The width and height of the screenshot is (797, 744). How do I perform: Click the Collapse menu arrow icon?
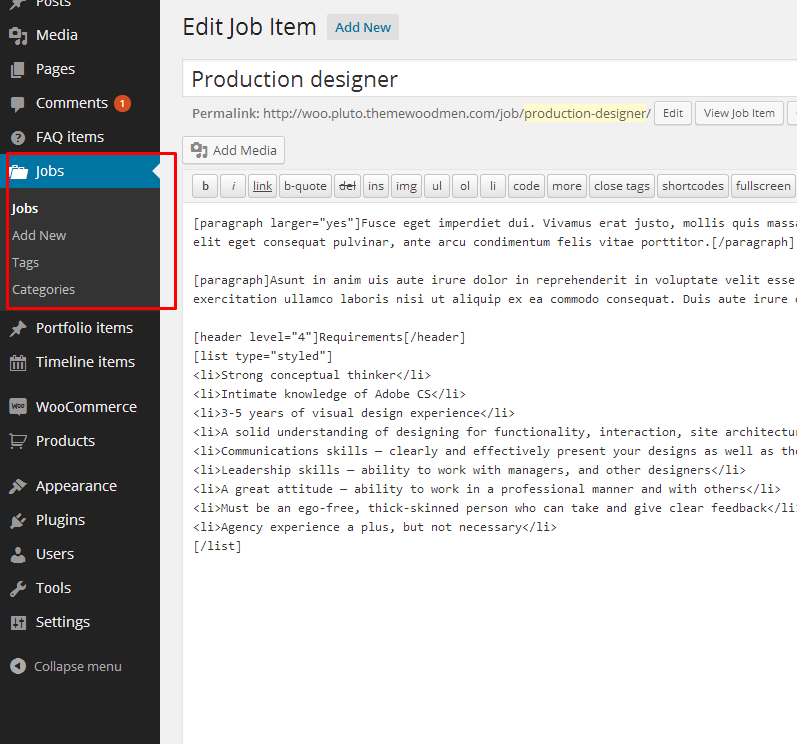tap(18, 666)
